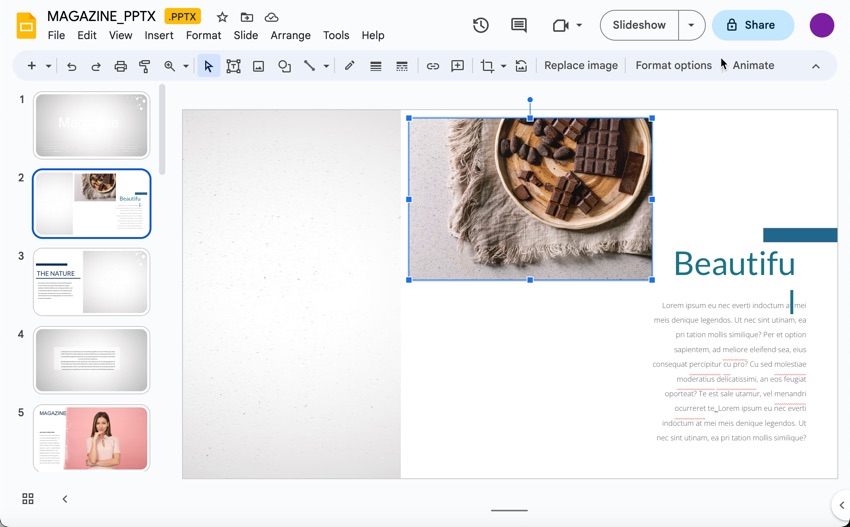Screen dimensions: 850x527
Task: Open the Edit menu
Action: 87,35
